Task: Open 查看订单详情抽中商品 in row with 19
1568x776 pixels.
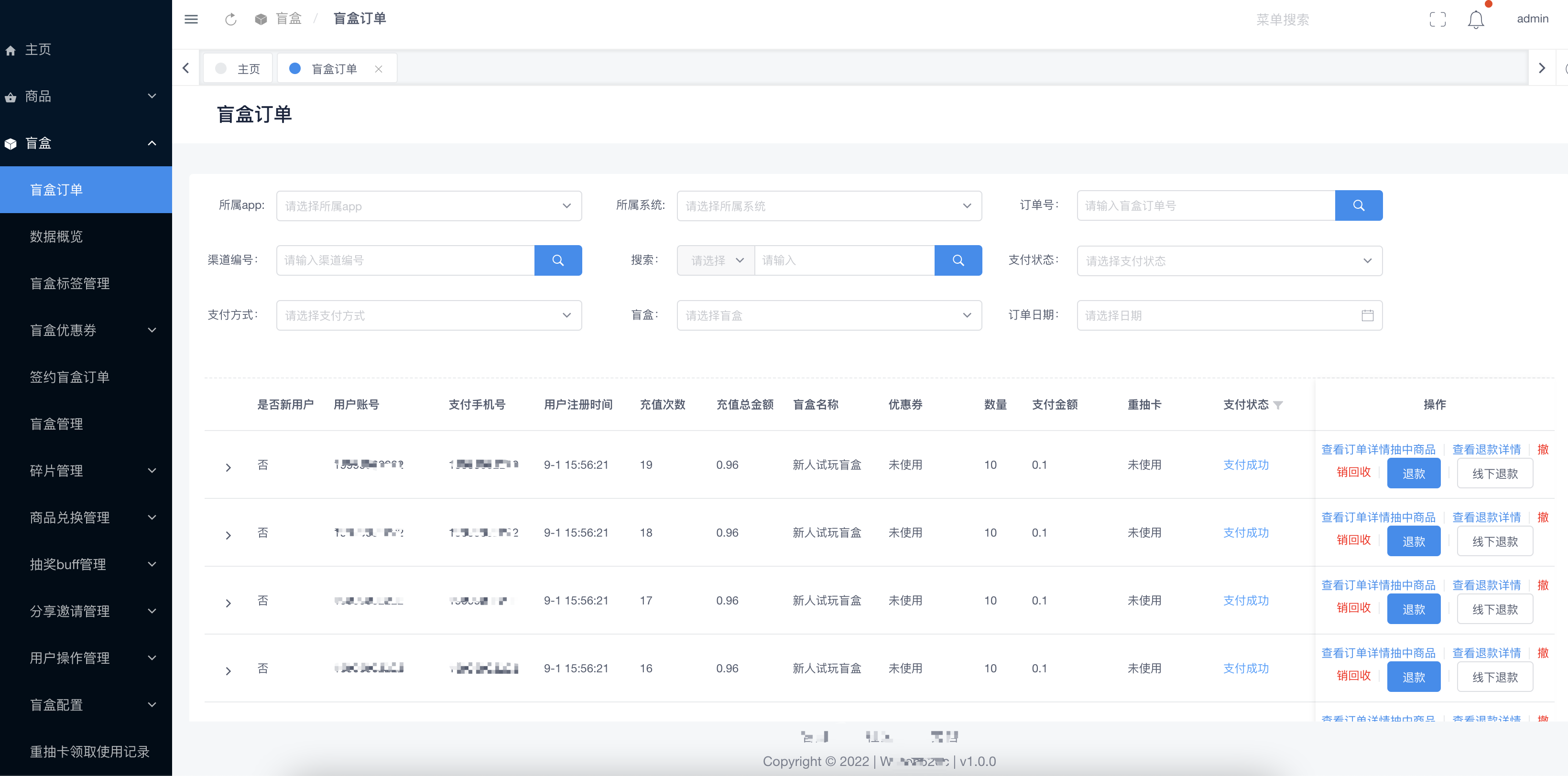Action: 1378,450
